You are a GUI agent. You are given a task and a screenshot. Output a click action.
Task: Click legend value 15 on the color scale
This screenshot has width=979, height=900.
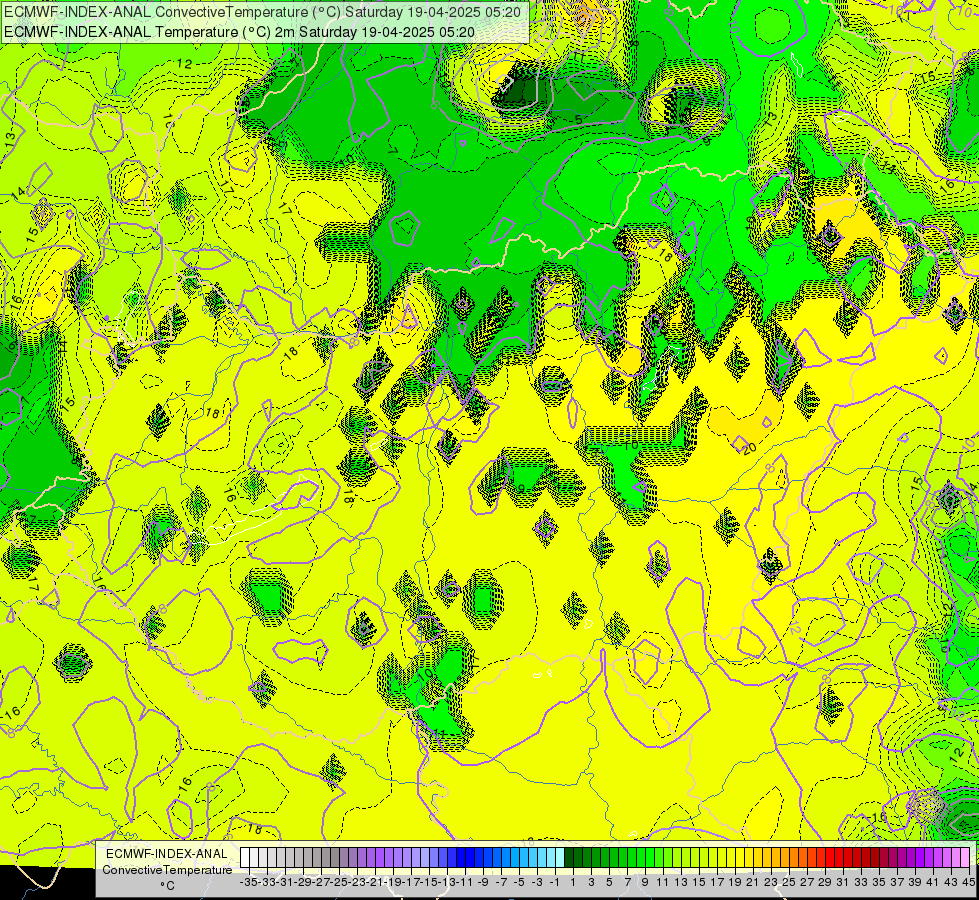699,883
